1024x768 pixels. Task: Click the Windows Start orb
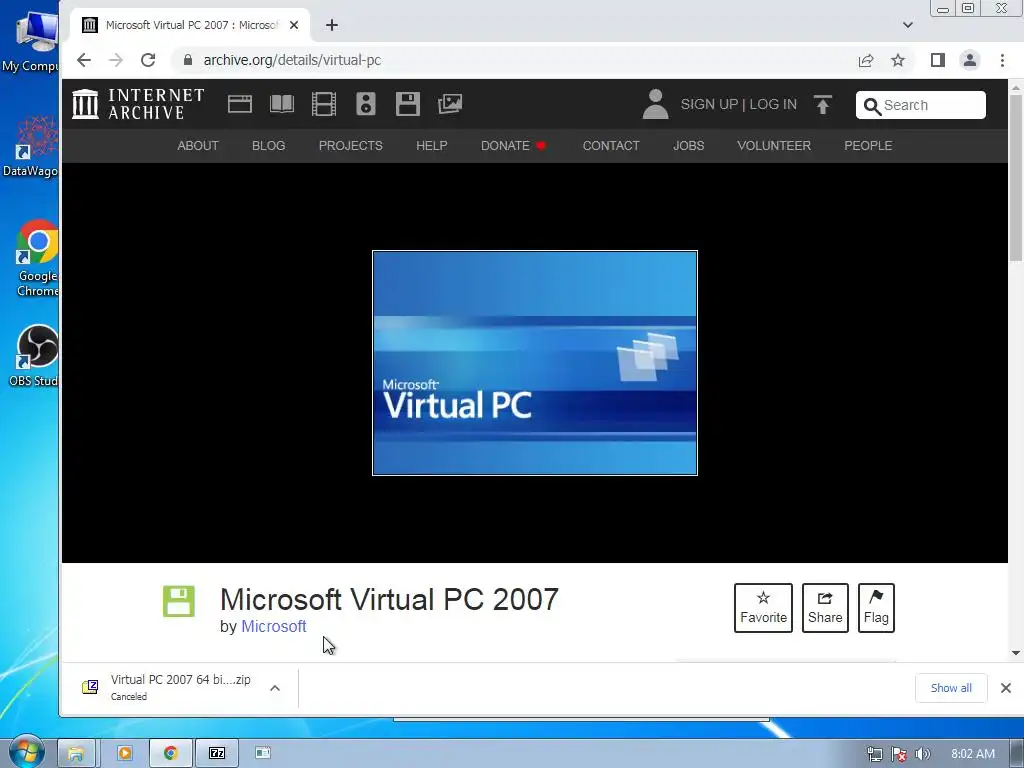tap(27, 752)
